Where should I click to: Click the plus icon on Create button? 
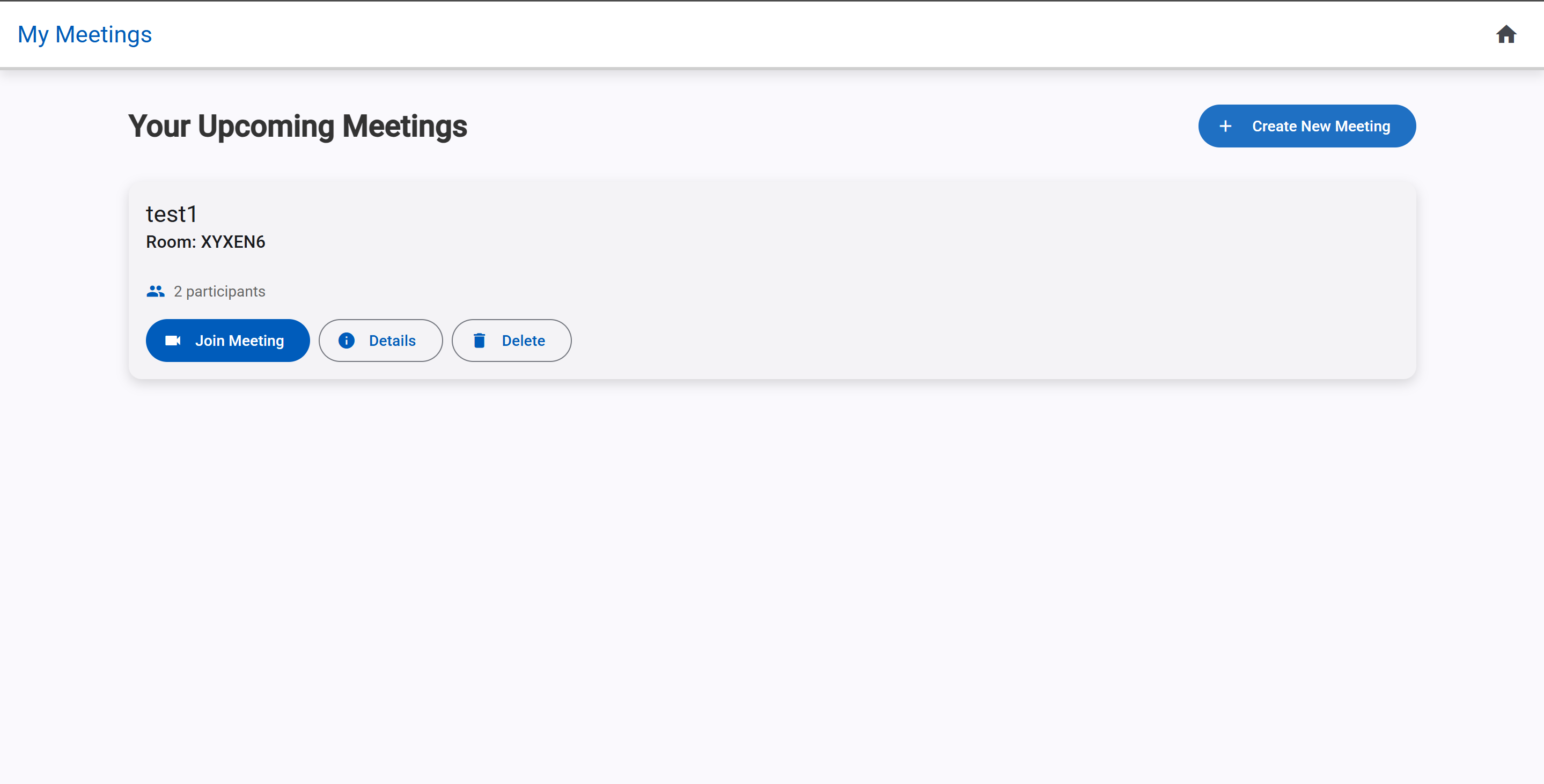1225,127
